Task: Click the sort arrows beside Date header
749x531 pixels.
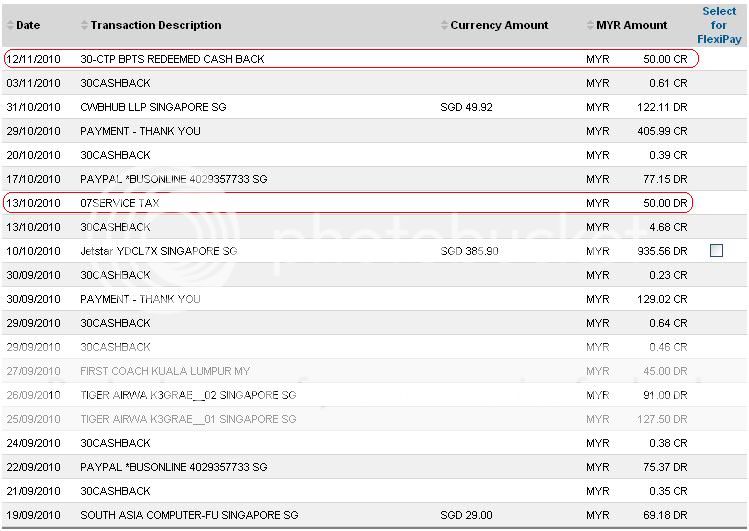Action: click(x=10, y=25)
